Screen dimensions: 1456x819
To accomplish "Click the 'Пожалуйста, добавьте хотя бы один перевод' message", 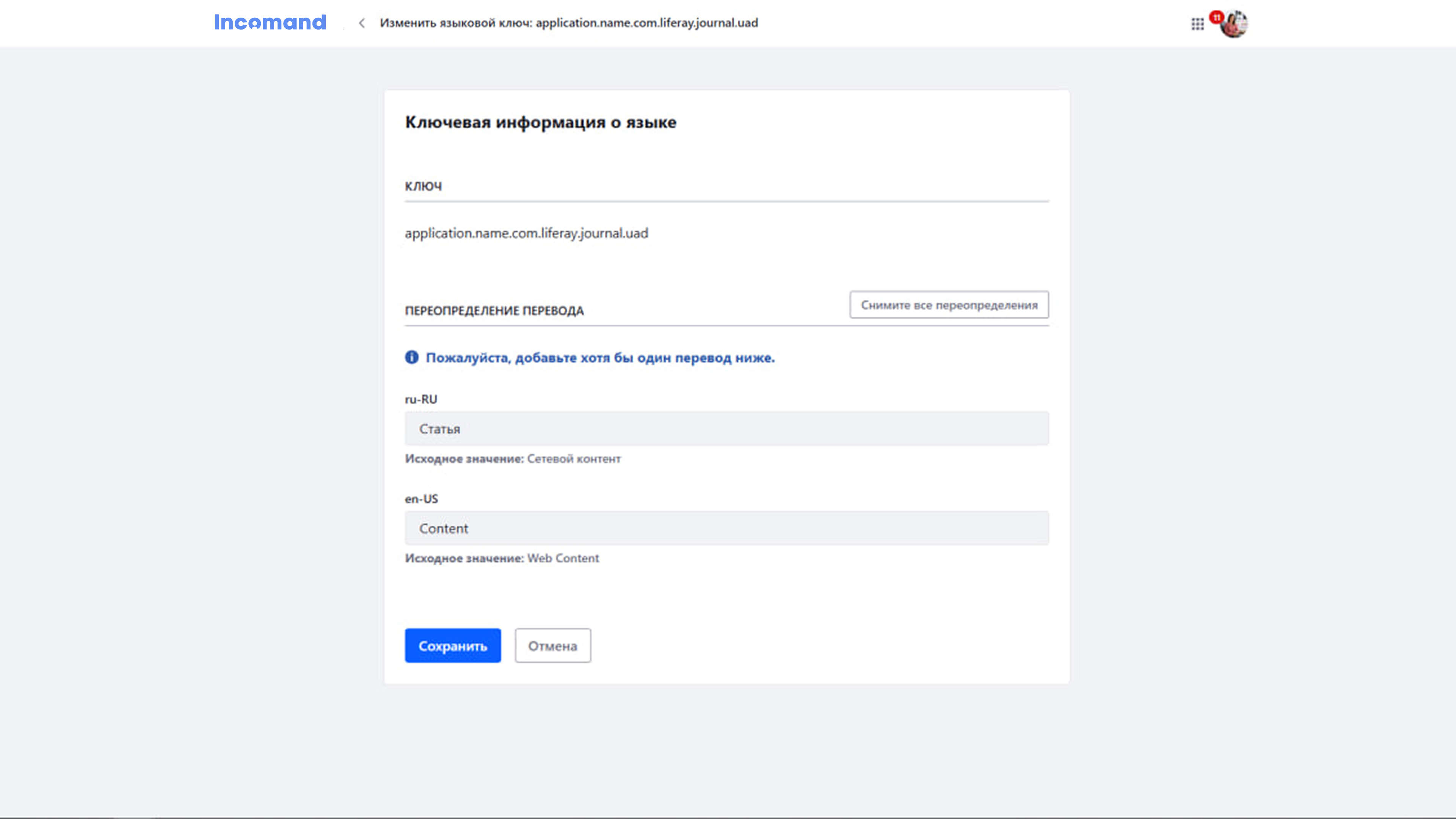I will click(600, 358).
